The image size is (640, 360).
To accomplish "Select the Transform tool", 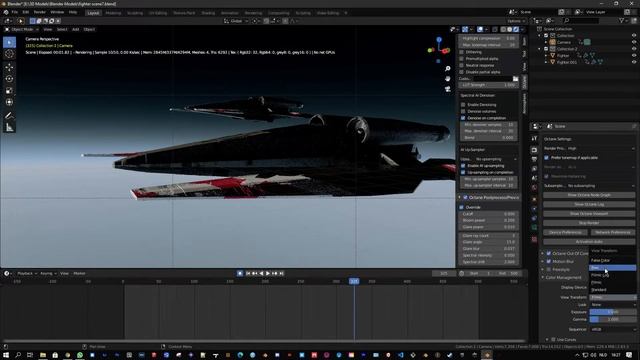I will [9, 102].
